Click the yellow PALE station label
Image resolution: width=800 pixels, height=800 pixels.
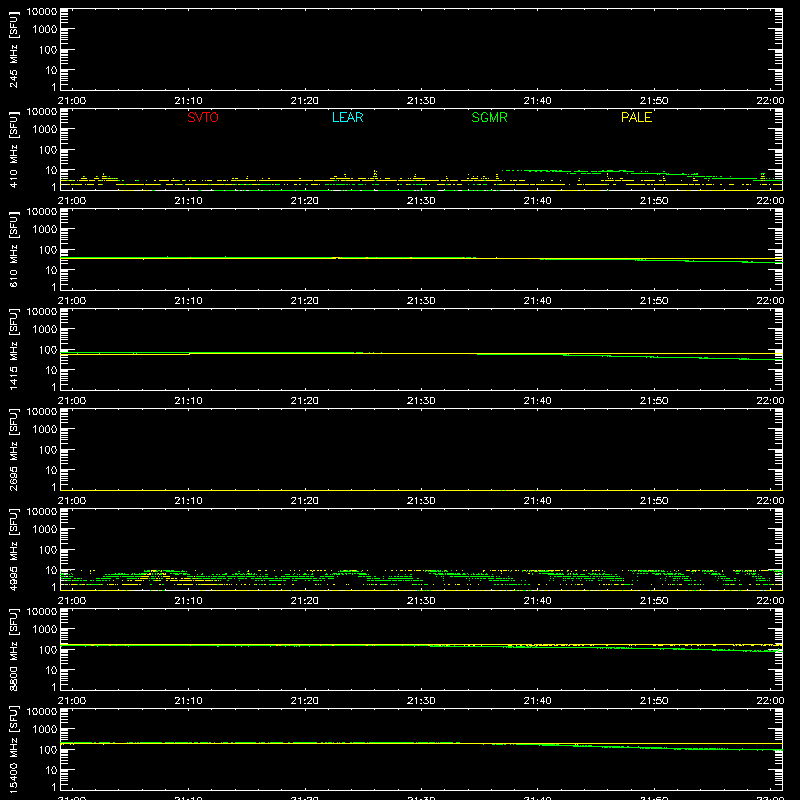coord(636,117)
